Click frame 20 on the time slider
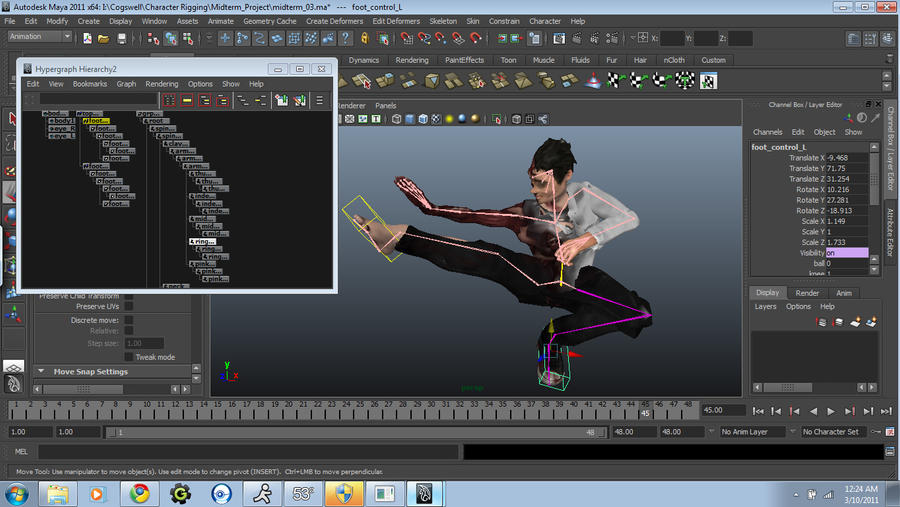The width and height of the screenshot is (900, 507). tap(289, 409)
